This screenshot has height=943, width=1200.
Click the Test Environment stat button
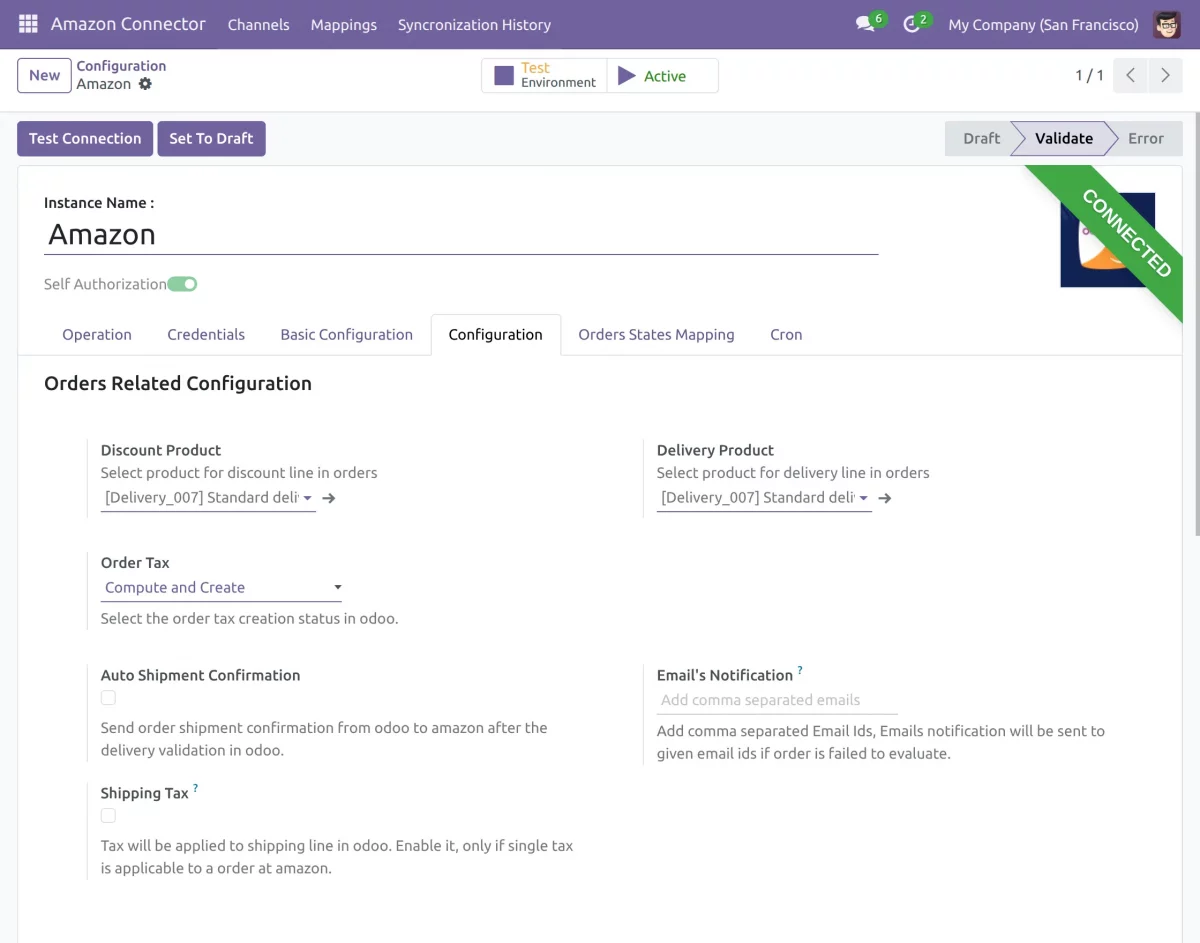pos(544,75)
